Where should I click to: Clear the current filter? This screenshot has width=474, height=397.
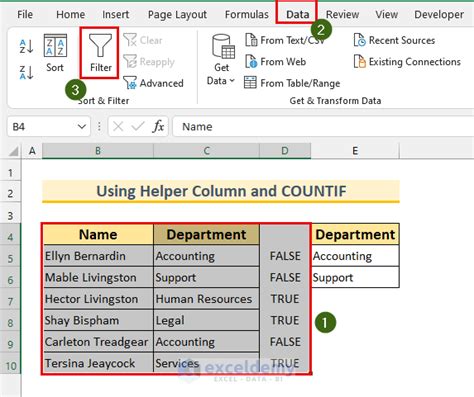pos(143,40)
